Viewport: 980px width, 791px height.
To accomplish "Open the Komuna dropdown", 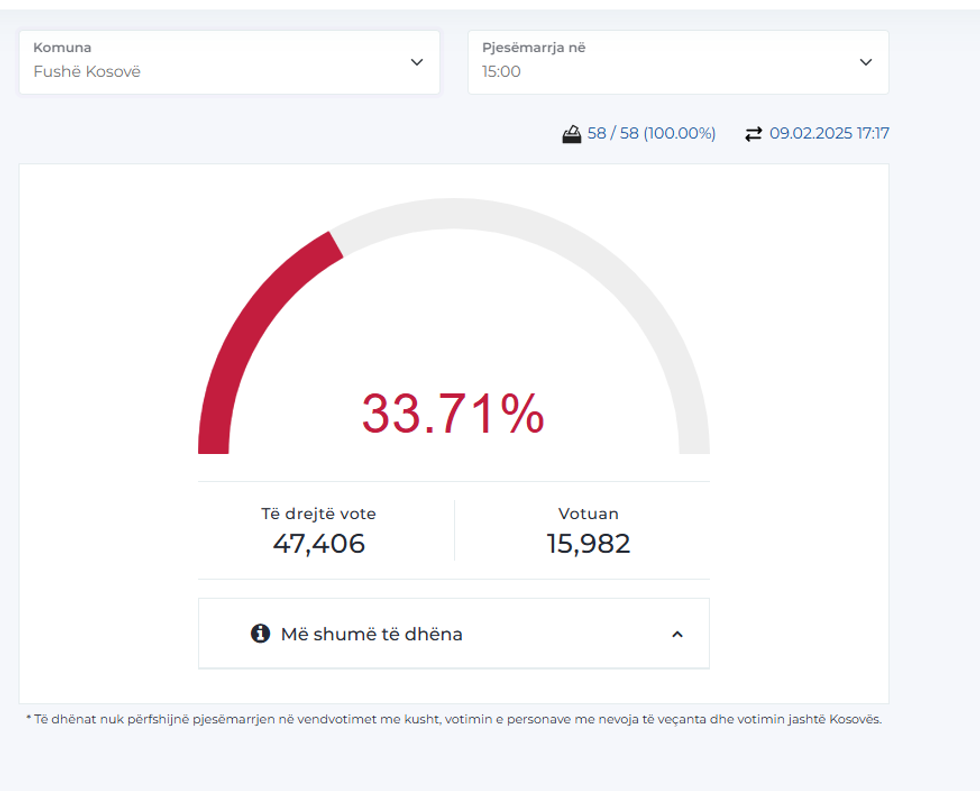I will pos(228,62).
